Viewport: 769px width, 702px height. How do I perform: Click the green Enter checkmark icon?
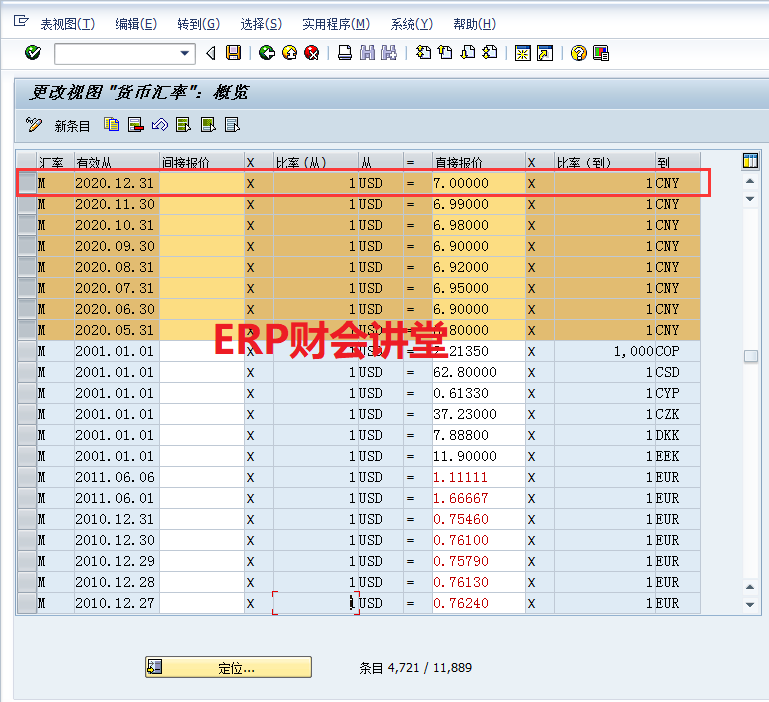pos(33,53)
